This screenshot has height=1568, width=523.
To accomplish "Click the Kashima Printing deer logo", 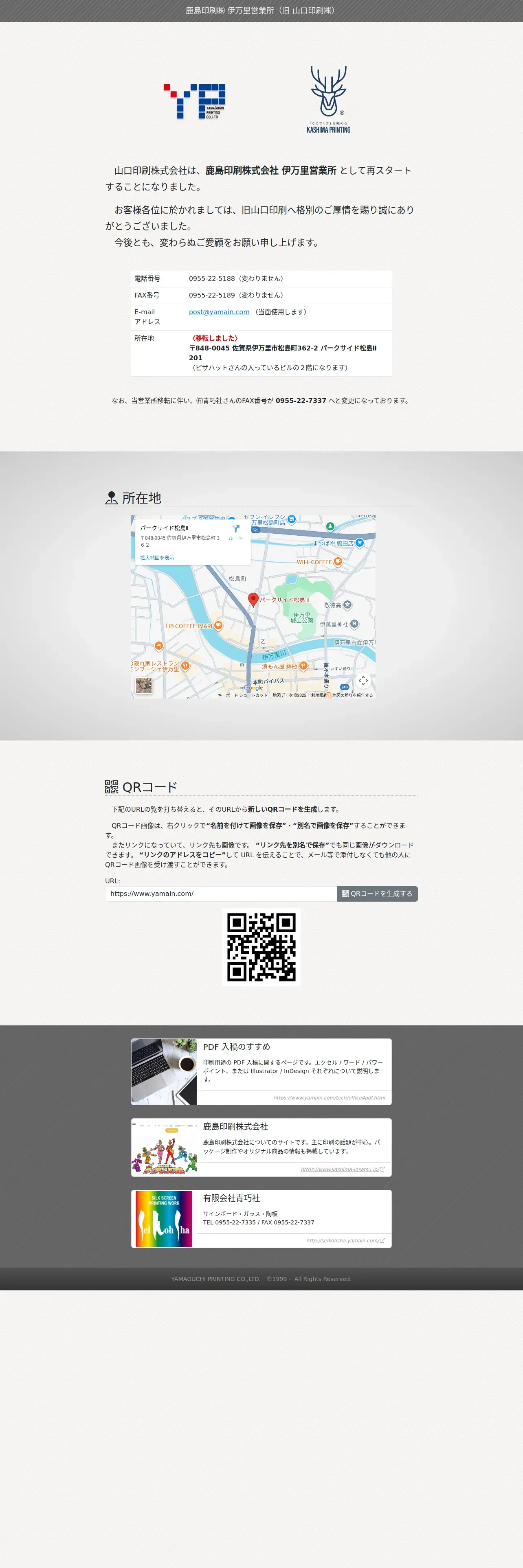I will pyautogui.click(x=329, y=100).
